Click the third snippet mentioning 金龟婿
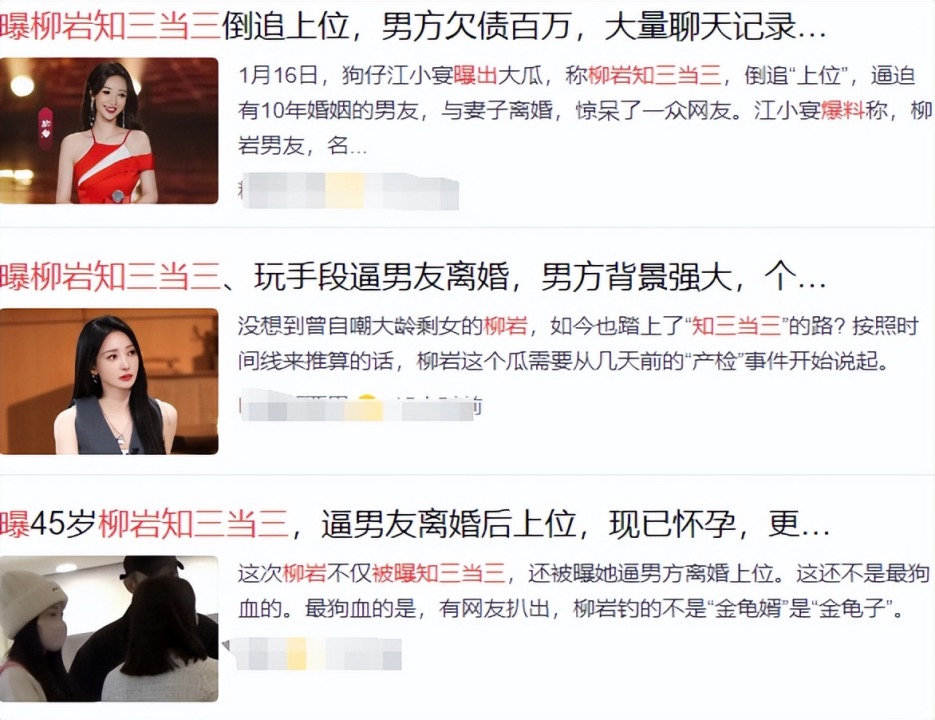This screenshot has width=935, height=720. click(583, 591)
